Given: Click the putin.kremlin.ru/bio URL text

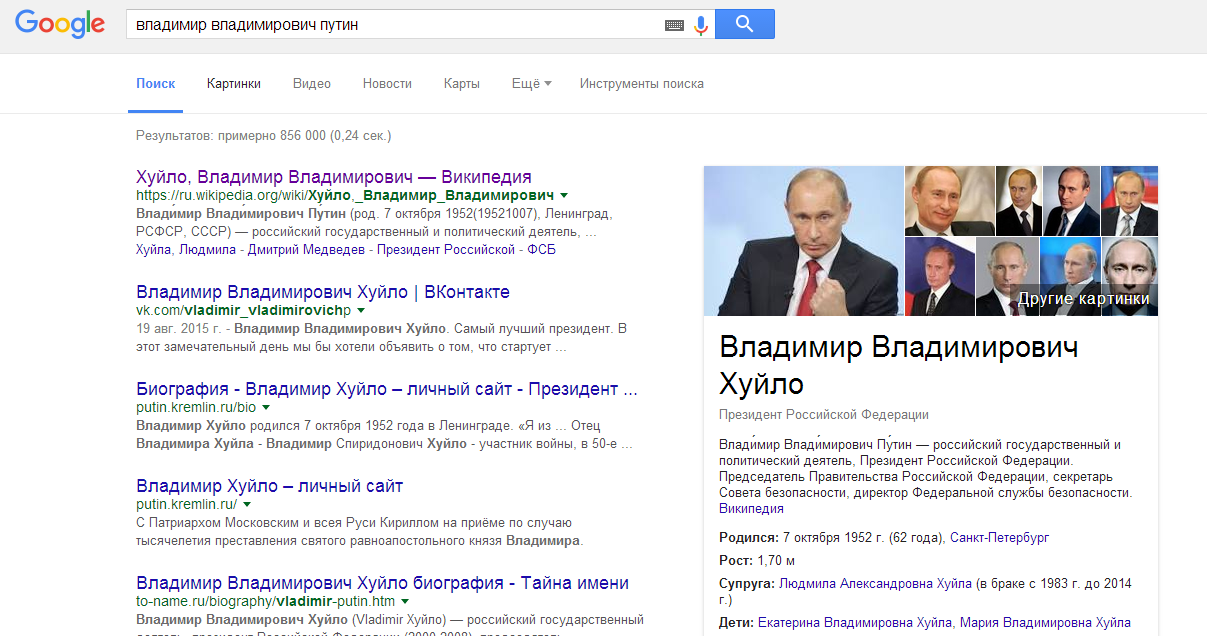Looking at the screenshot, I should 196,408.
